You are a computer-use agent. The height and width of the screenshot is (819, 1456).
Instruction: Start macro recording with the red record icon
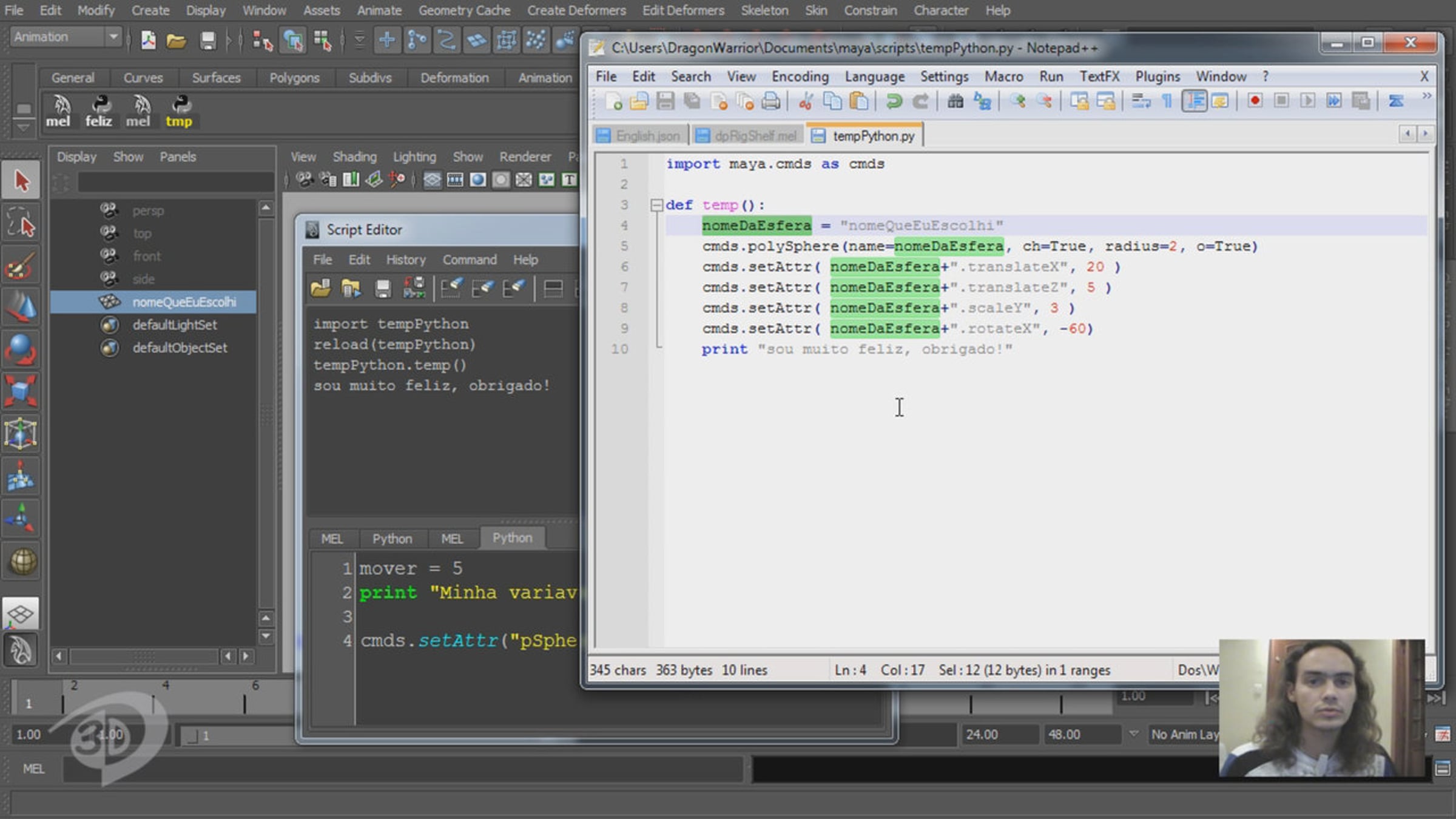coord(1255,101)
